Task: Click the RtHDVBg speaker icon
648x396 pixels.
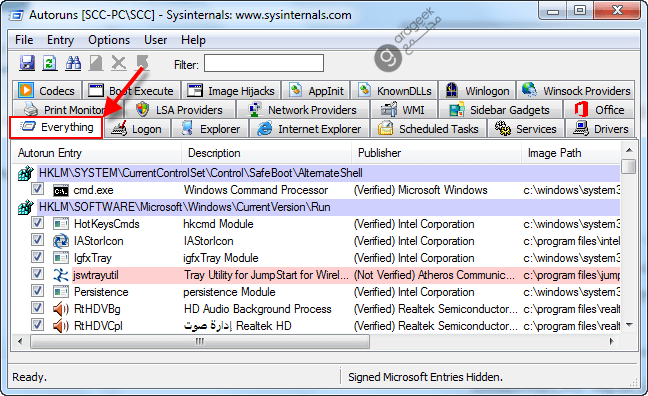Action: (61, 309)
